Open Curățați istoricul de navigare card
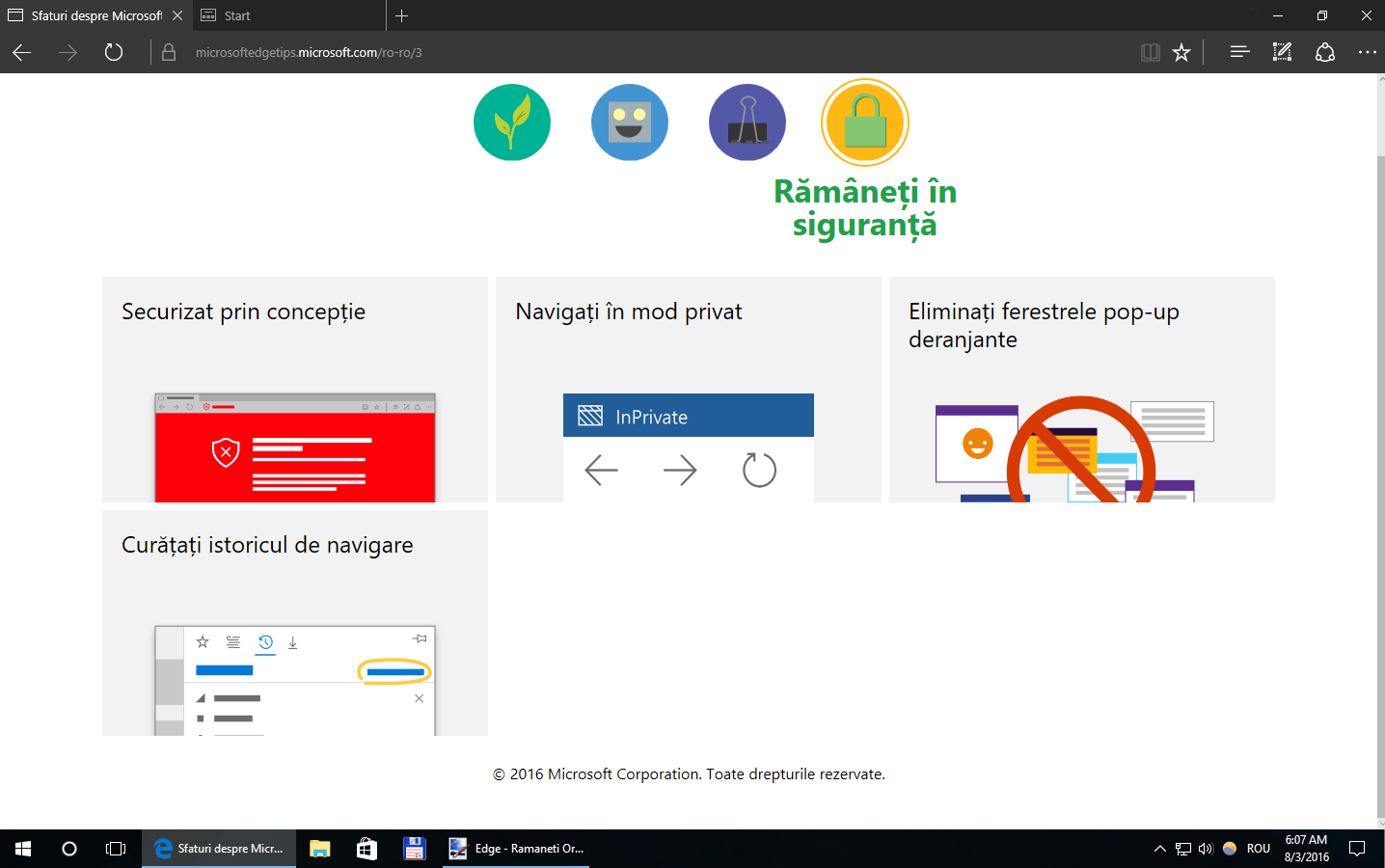This screenshot has width=1385, height=868. coord(295,623)
